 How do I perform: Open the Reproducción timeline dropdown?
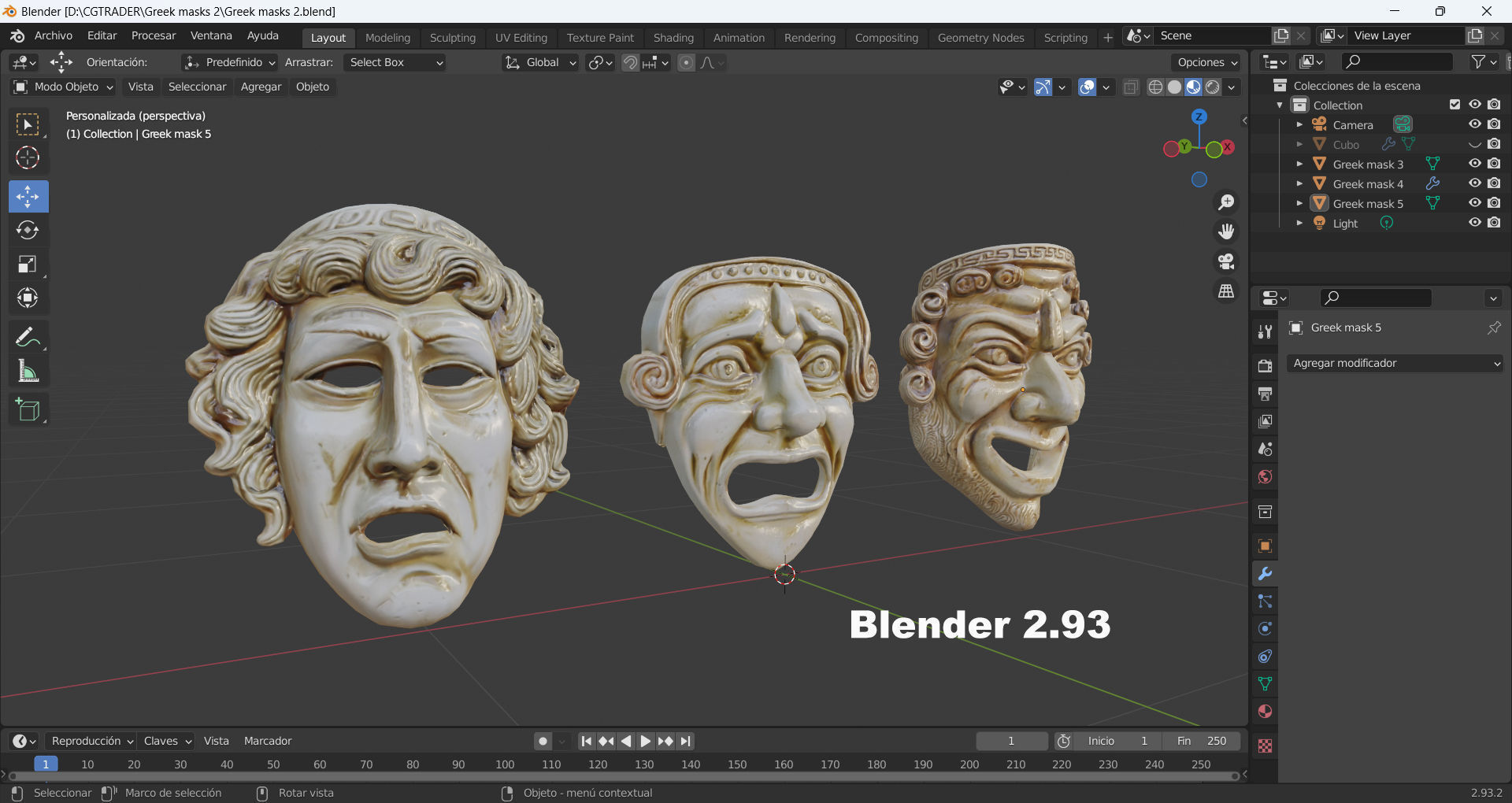click(x=91, y=741)
